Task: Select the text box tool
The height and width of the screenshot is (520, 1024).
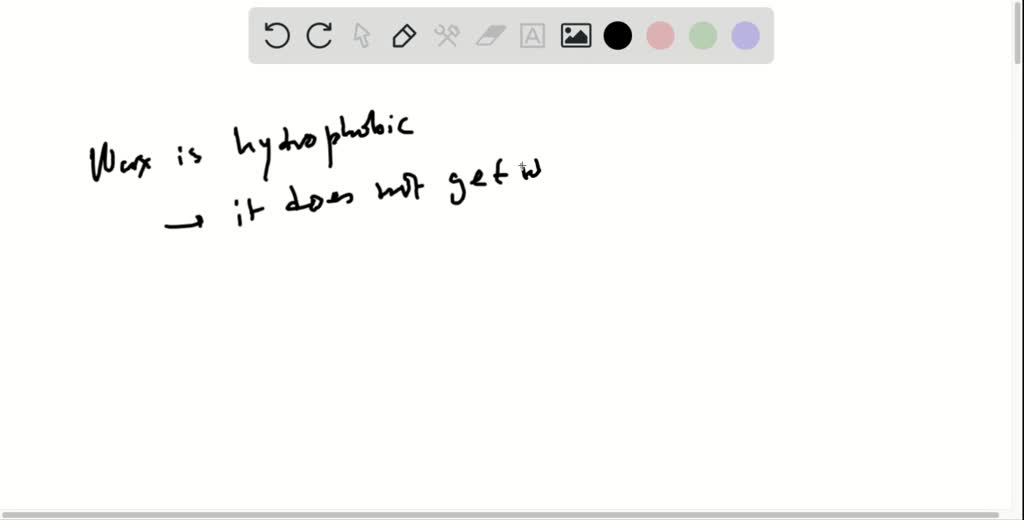Action: pos(532,35)
